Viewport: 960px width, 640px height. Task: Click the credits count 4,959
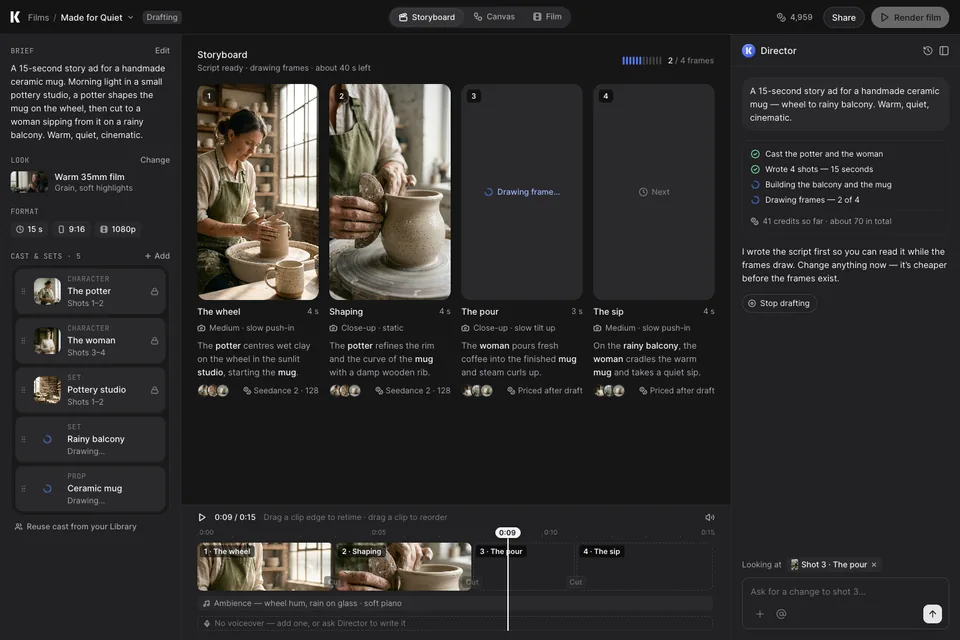coord(794,17)
